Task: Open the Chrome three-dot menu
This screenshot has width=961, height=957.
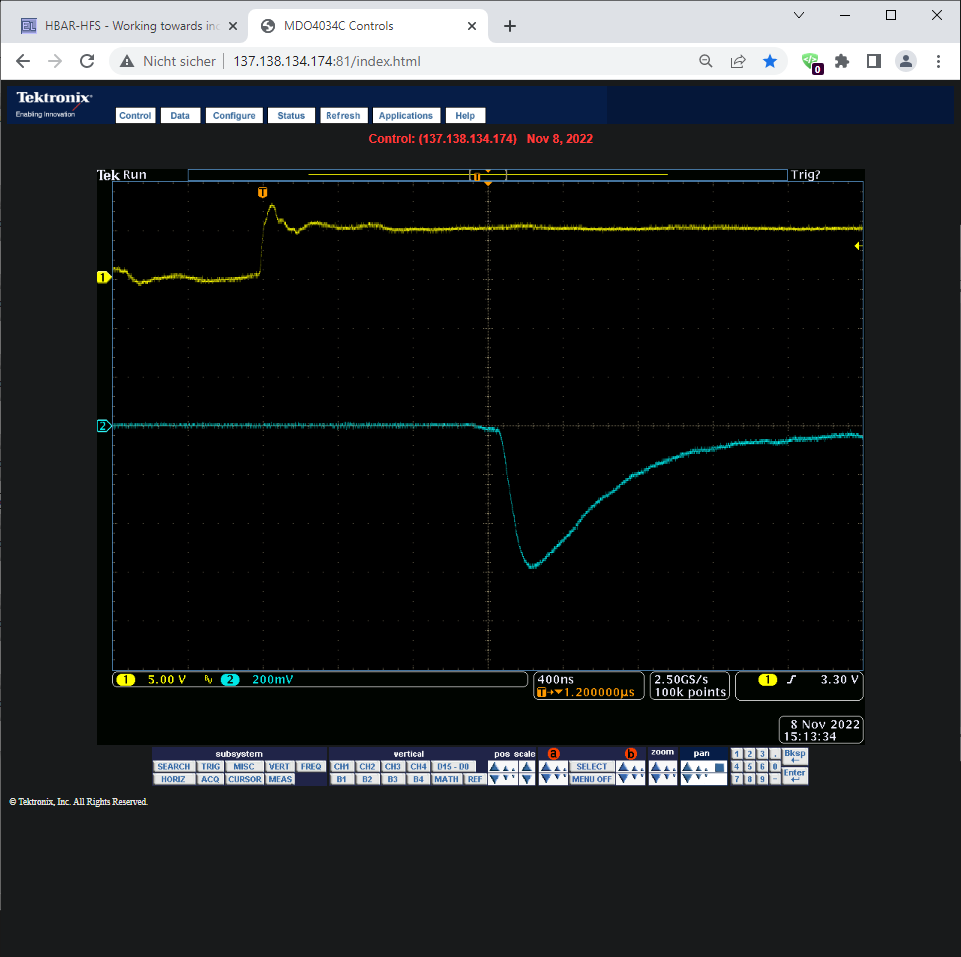Action: coord(938,61)
